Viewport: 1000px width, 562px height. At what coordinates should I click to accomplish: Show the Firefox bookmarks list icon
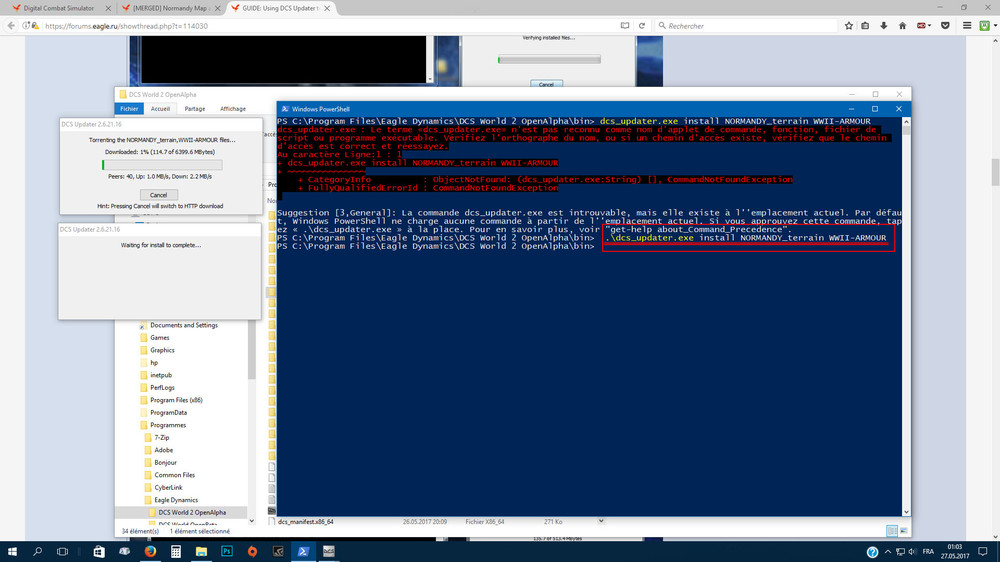coord(865,26)
